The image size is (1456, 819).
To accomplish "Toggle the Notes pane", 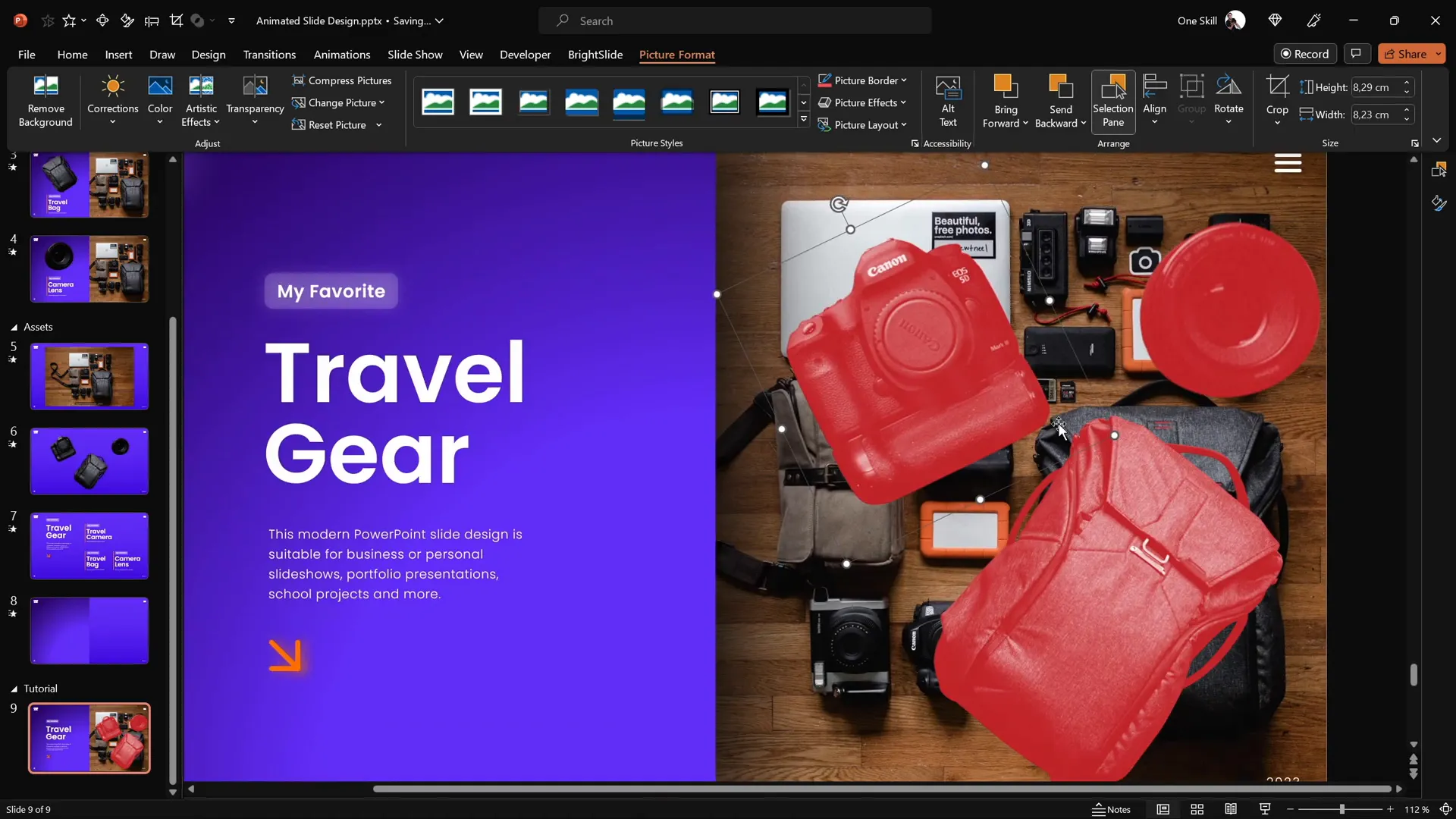I will pyautogui.click(x=1112, y=809).
